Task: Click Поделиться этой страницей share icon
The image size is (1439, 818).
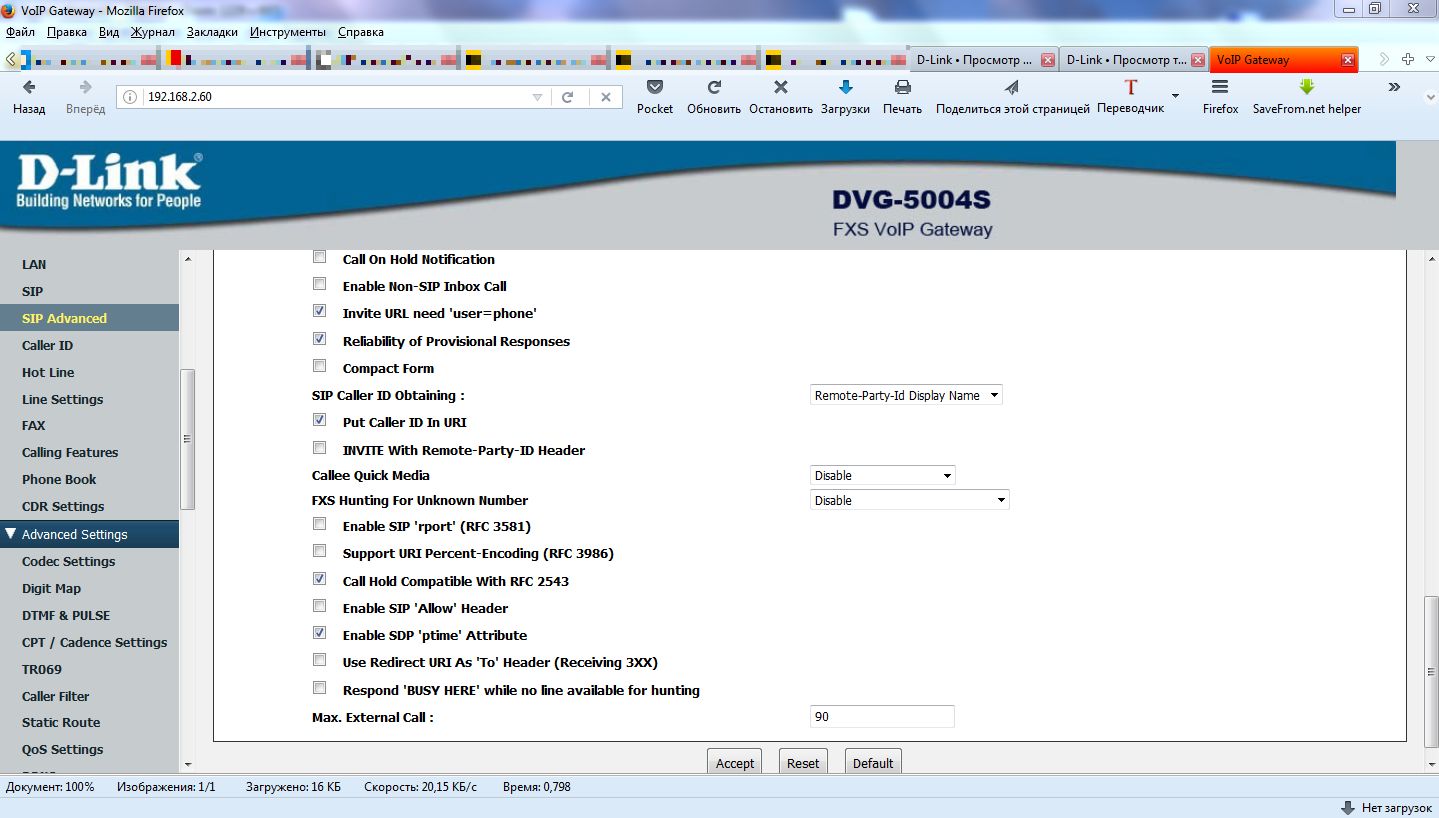Action: click(1012, 87)
